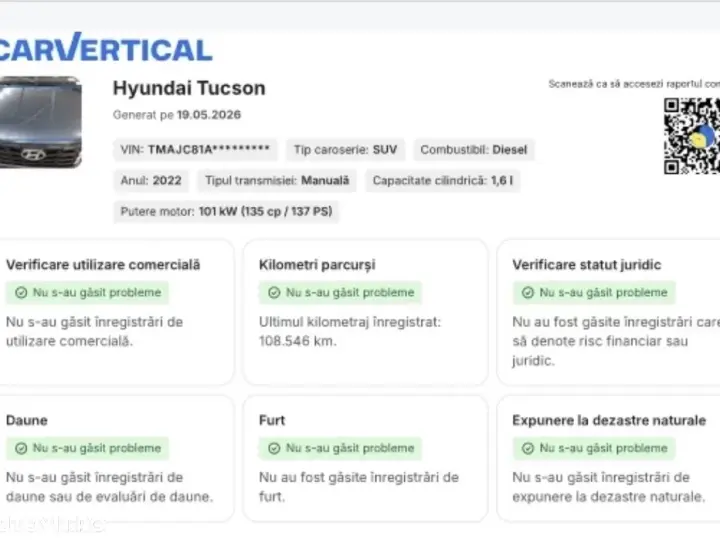Click the text about daune sau evaluări de daune

109,487
